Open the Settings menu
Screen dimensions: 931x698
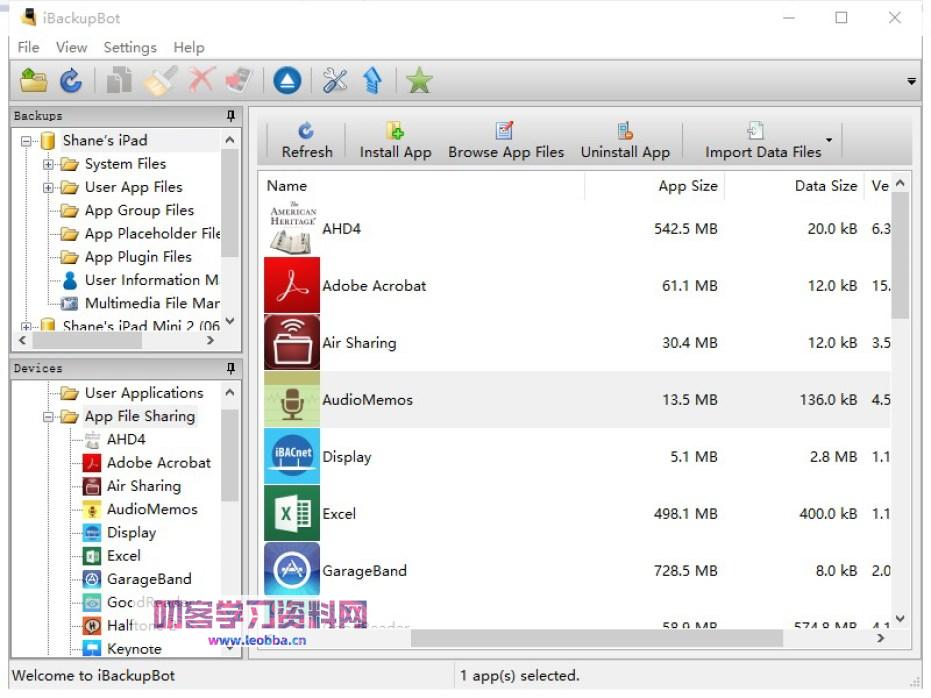(x=130, y=47)
